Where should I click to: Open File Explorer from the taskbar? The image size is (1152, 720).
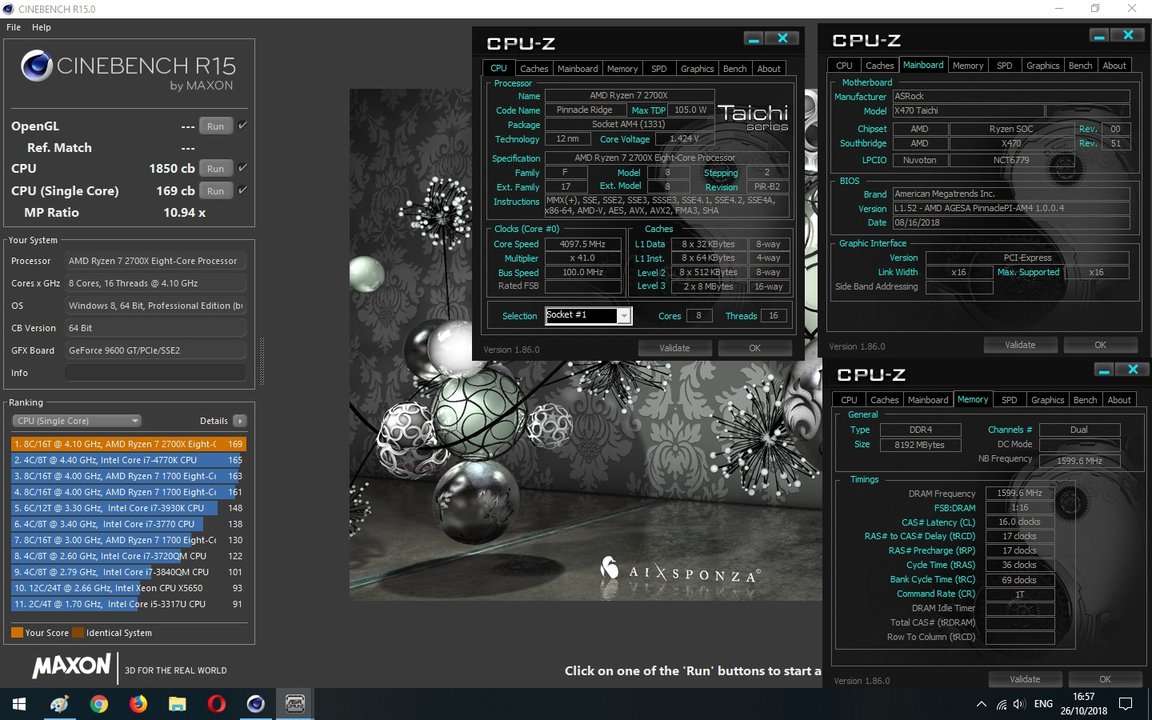(177, 704)
